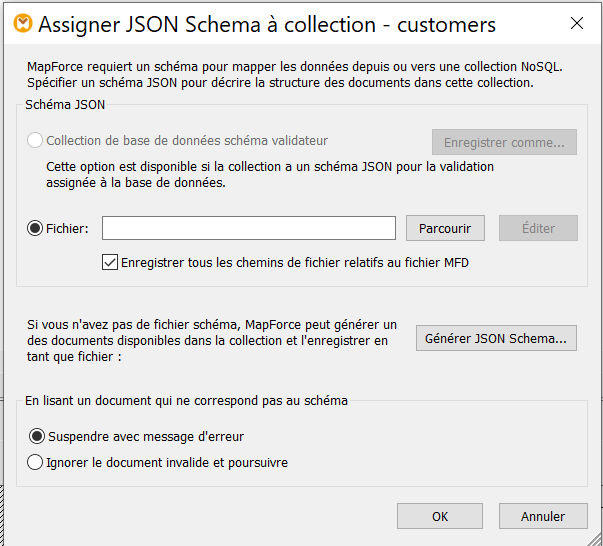Screen dimensions: 603x546
Task: Select the Collection de base de données radio
Action: (36, 141)
